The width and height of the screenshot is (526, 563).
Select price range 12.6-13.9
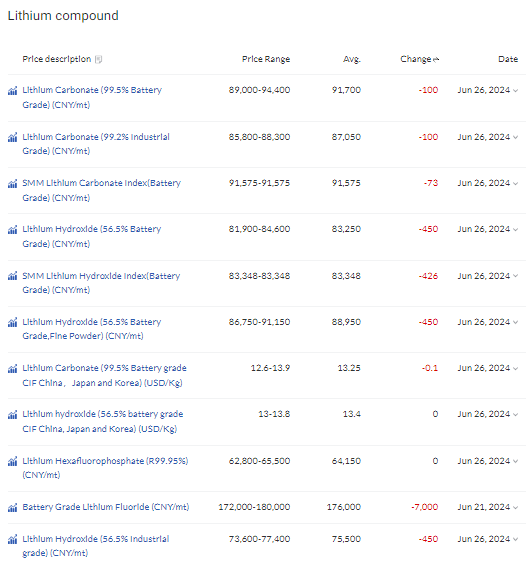pyautogui.click(x=270, y=368)
